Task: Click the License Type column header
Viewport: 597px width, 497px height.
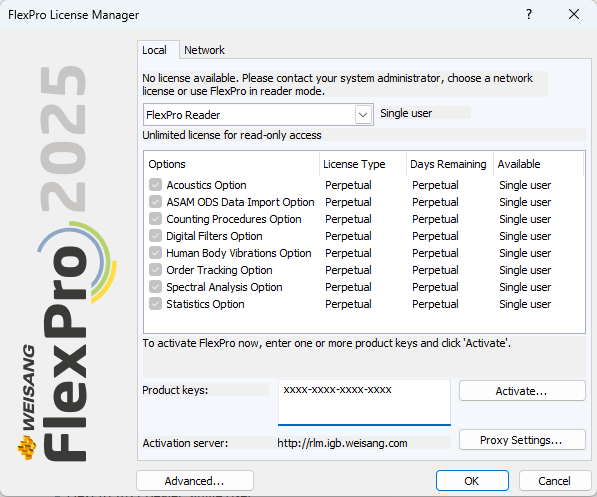Action: coord(363,164)
